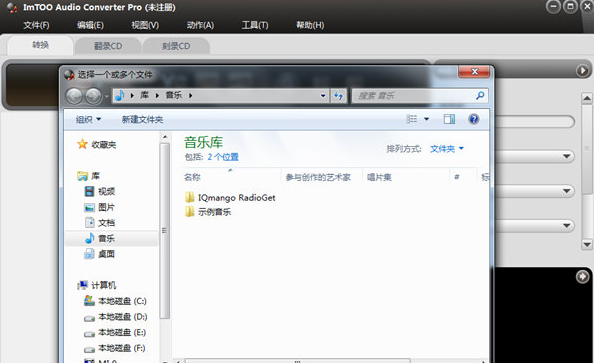Click round arrow button in ImTOO top-right panel
Viewport: 594px width, 363px height.
point(583,70)
